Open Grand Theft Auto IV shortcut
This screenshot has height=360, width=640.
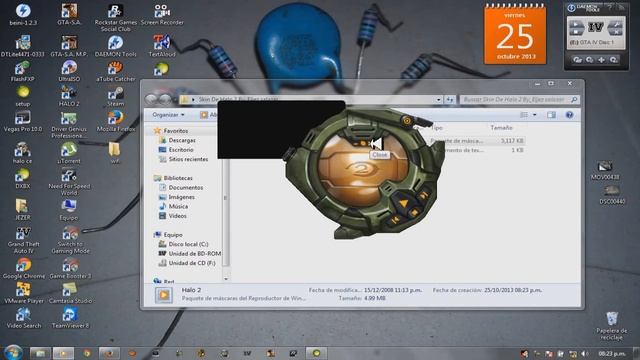[x=23, y=240]
